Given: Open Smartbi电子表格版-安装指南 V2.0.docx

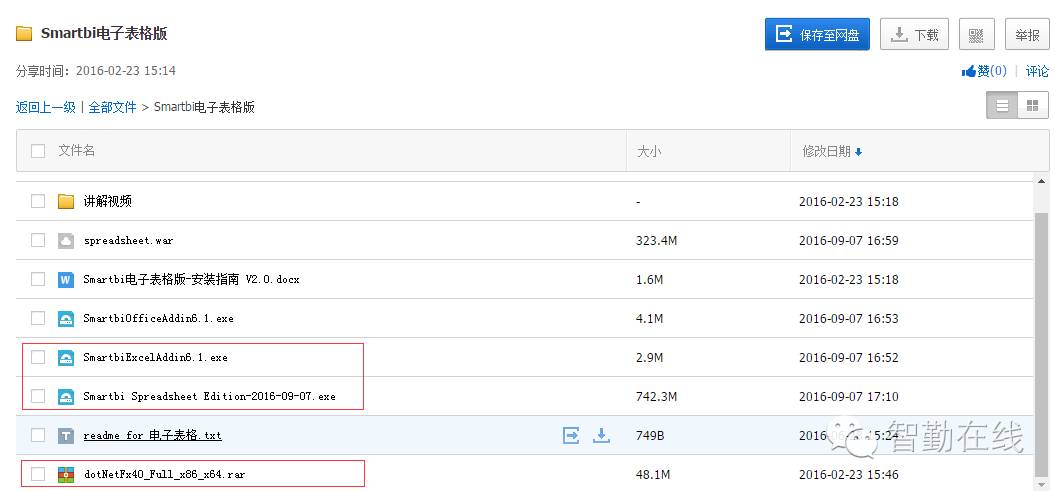Looking at the screenshot, I should point(191,279).
